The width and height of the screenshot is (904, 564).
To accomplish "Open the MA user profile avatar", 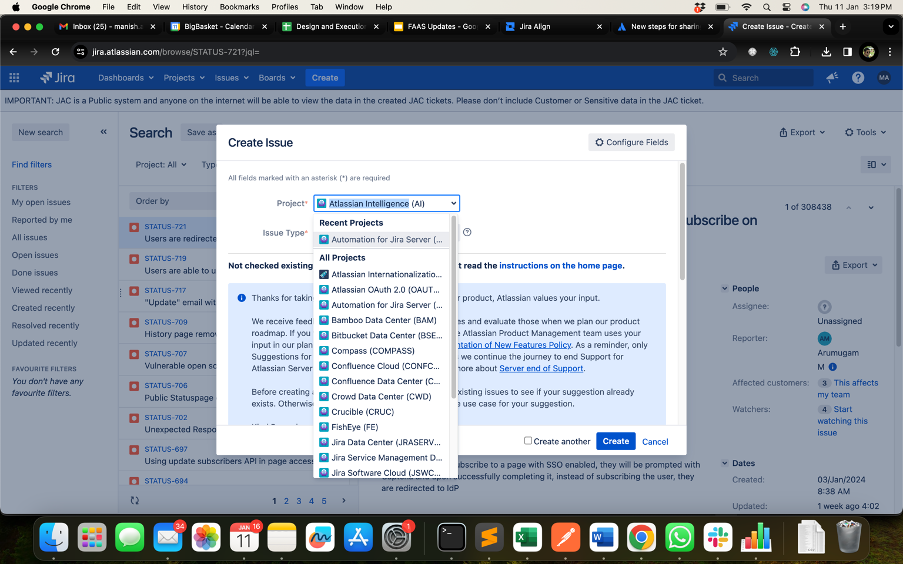I will pyautogui.click(x=884, y=77).
